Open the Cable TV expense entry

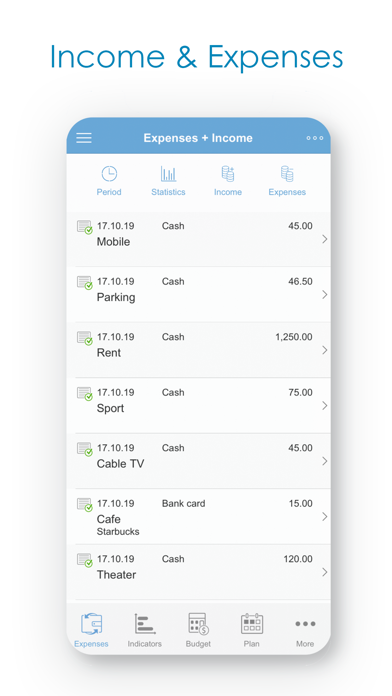click(x=198, y=461)
